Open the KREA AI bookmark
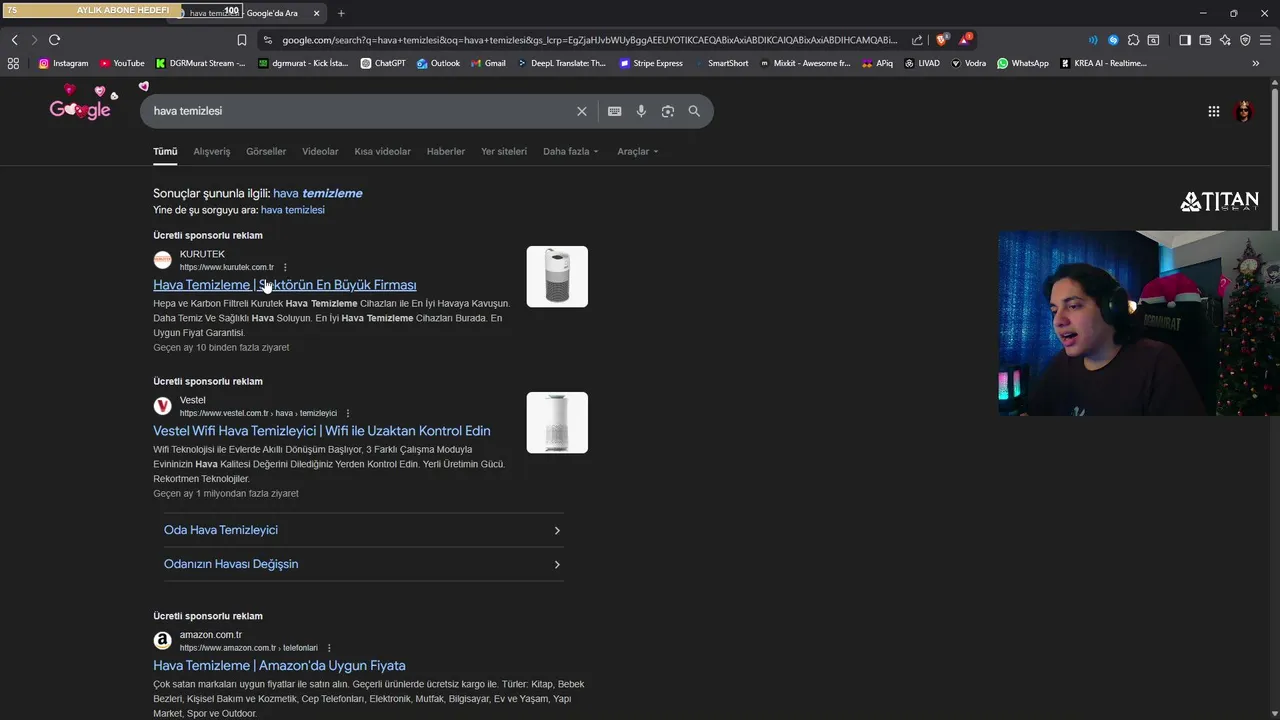Screen dimensions: 1280x720 point(1103,63)
